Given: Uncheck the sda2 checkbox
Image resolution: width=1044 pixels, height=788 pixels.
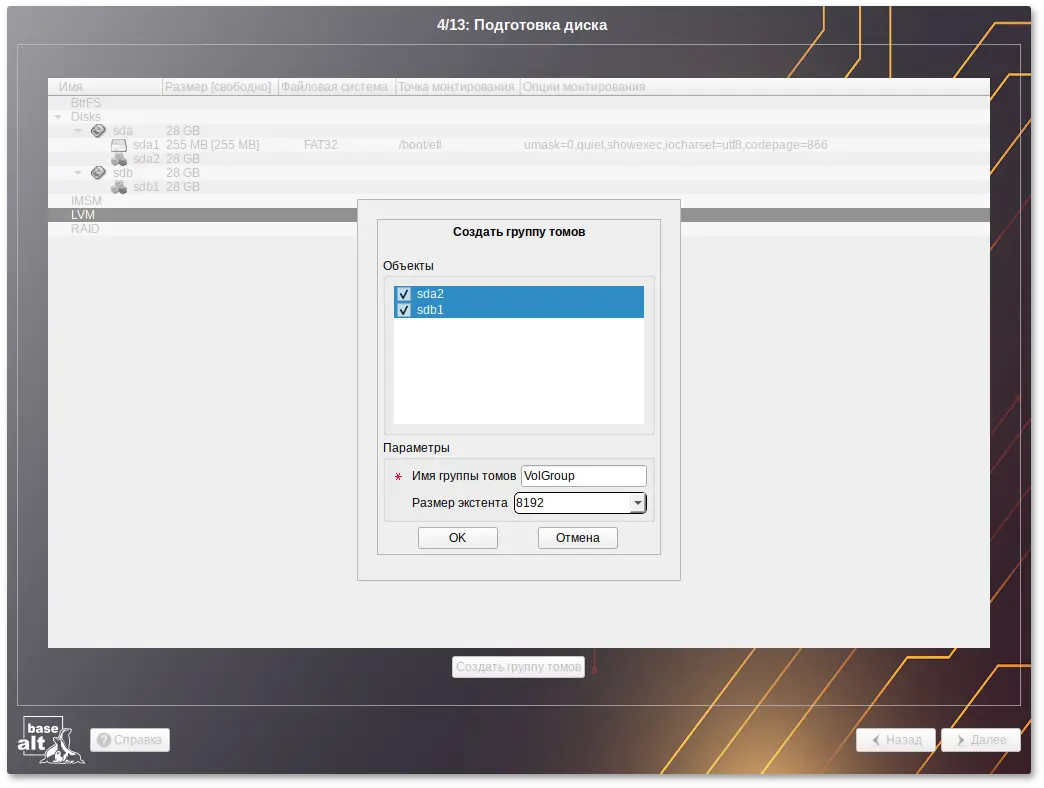Looking at the screenshot, I should (404, 294).
